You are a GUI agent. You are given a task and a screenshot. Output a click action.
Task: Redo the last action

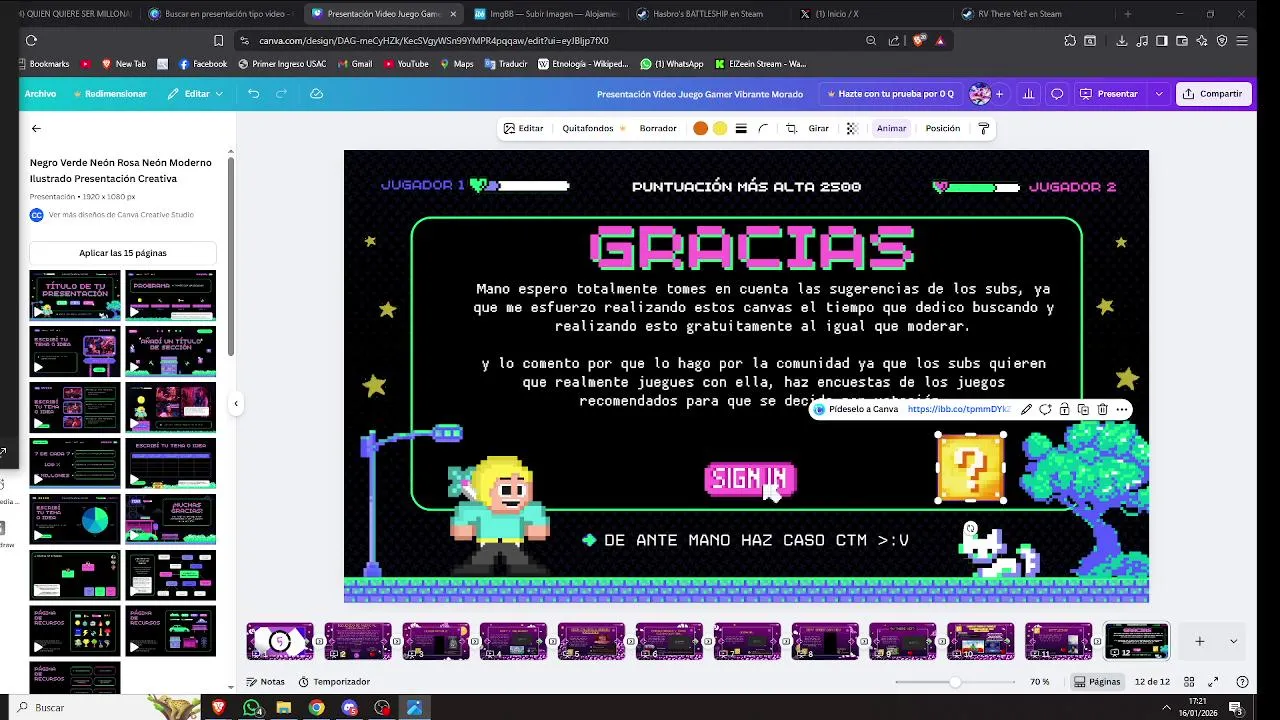tap(281, 94)
